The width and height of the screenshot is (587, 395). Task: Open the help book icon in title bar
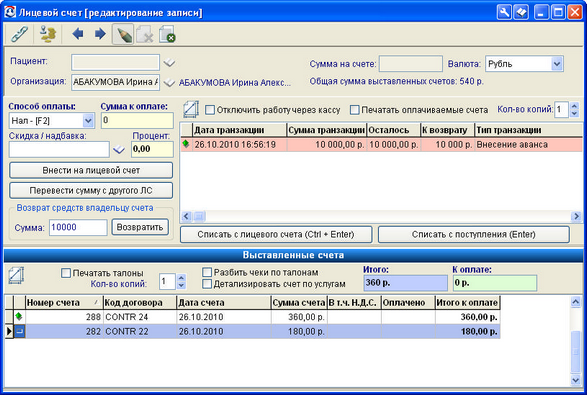(x=521, y=12)
